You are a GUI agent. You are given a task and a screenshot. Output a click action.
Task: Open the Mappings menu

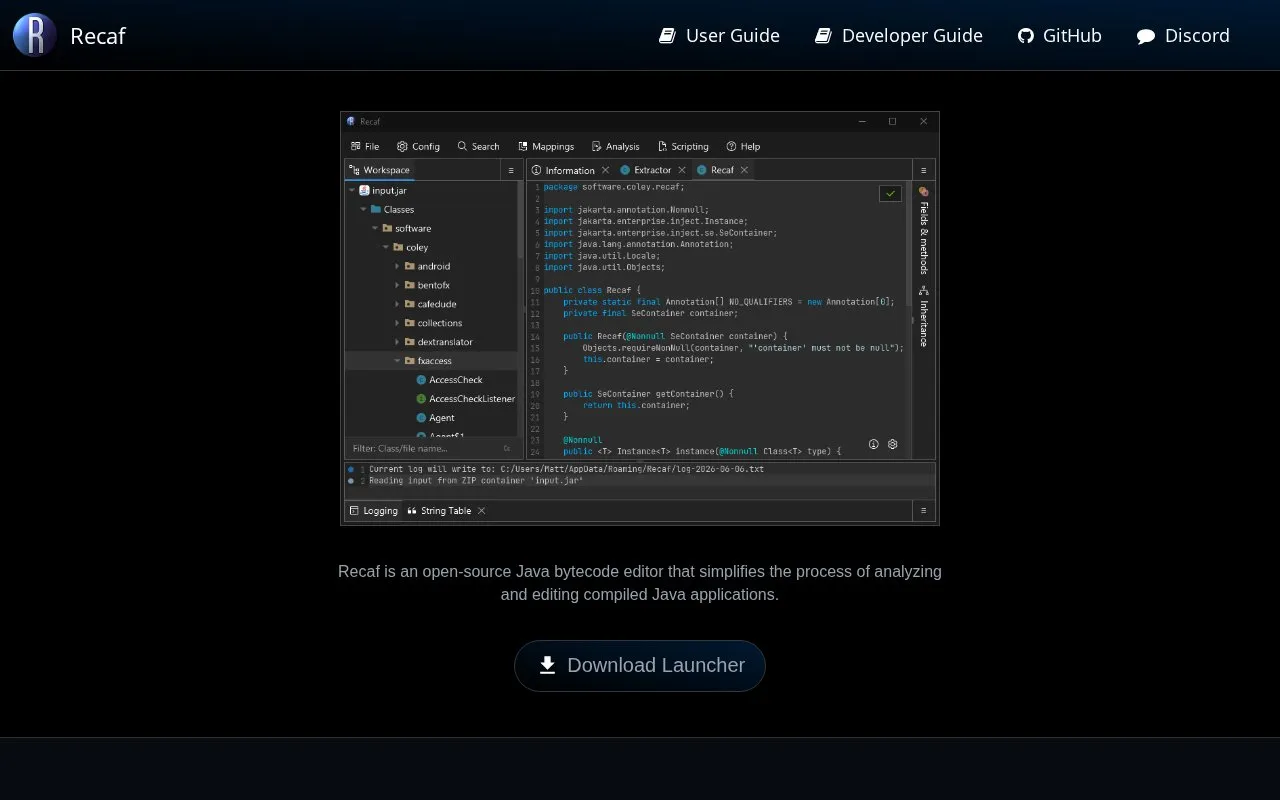pyautogui.click(x=546, y=146)
